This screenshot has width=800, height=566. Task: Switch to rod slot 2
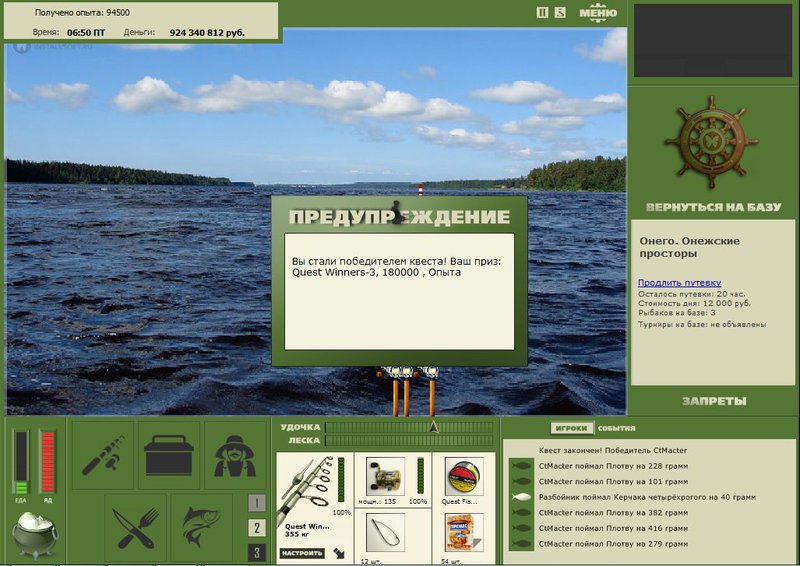tap(257, 528)
